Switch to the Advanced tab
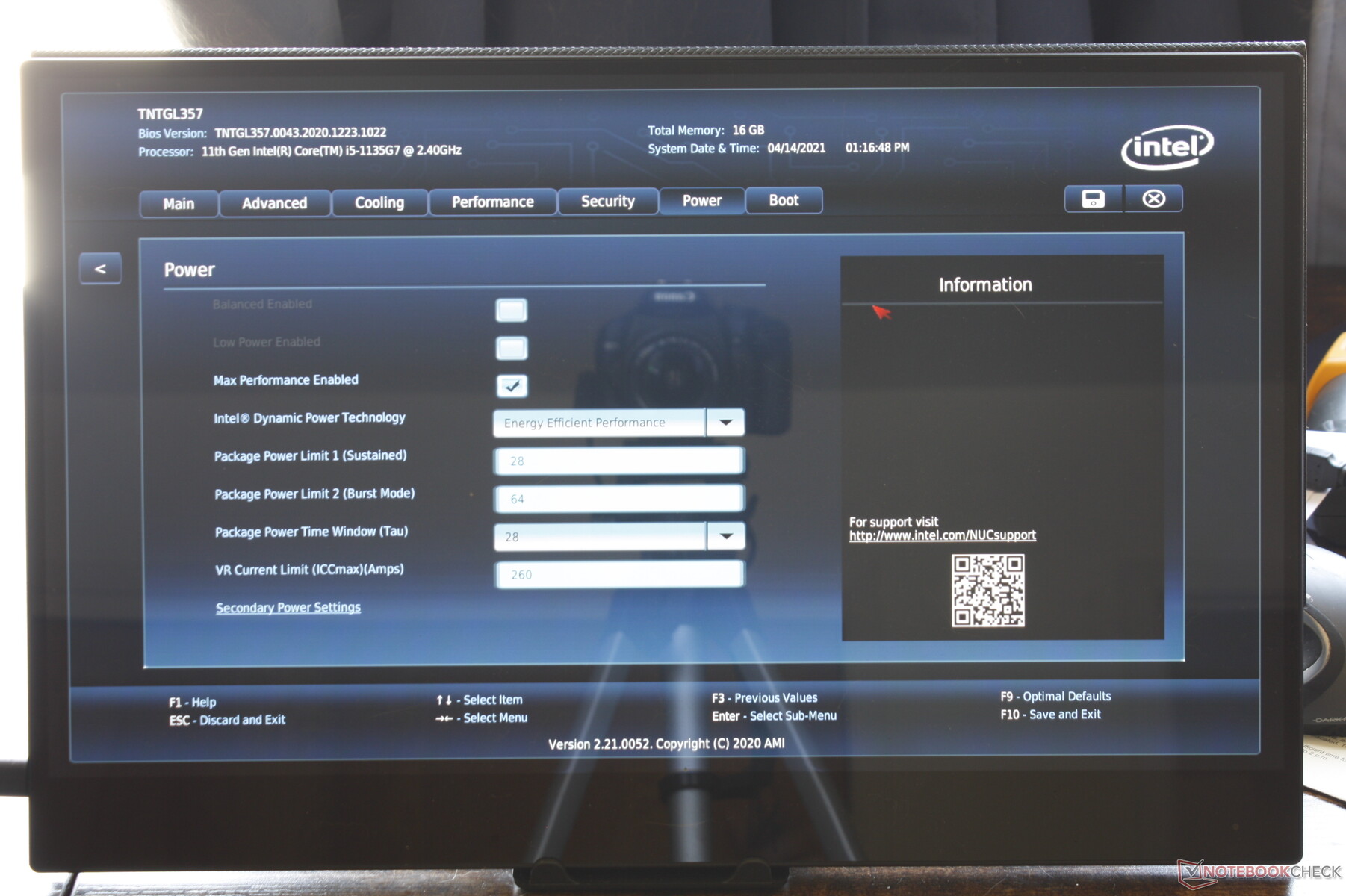Image resolution: width=1346 pixels, height=896 pixels. pyautogui.click(x=274, y=203)
